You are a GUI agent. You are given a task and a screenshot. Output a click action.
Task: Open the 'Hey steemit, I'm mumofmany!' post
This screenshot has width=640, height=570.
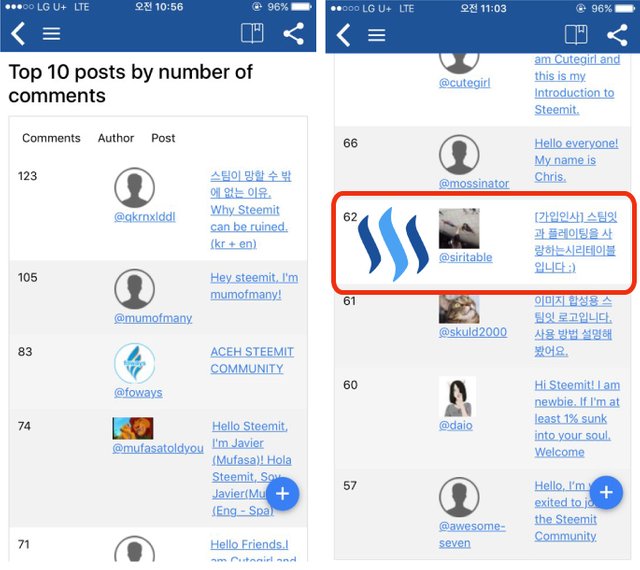(254, 286)
